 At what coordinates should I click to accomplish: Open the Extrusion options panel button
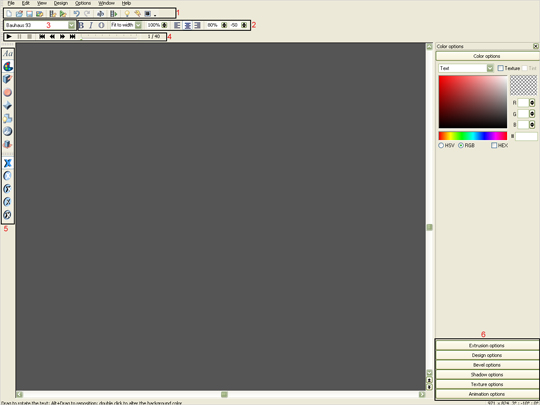click(x=487, y=345)
